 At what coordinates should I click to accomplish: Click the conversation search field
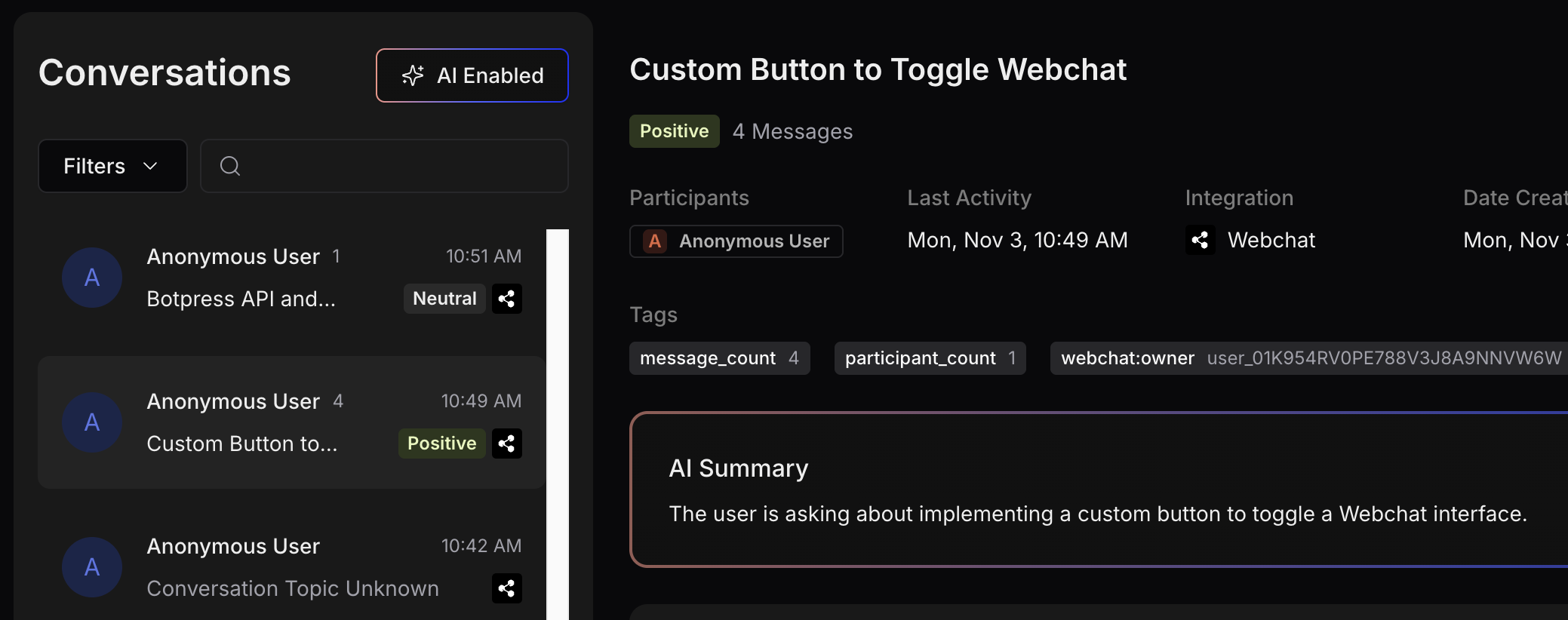coord(384,166)
